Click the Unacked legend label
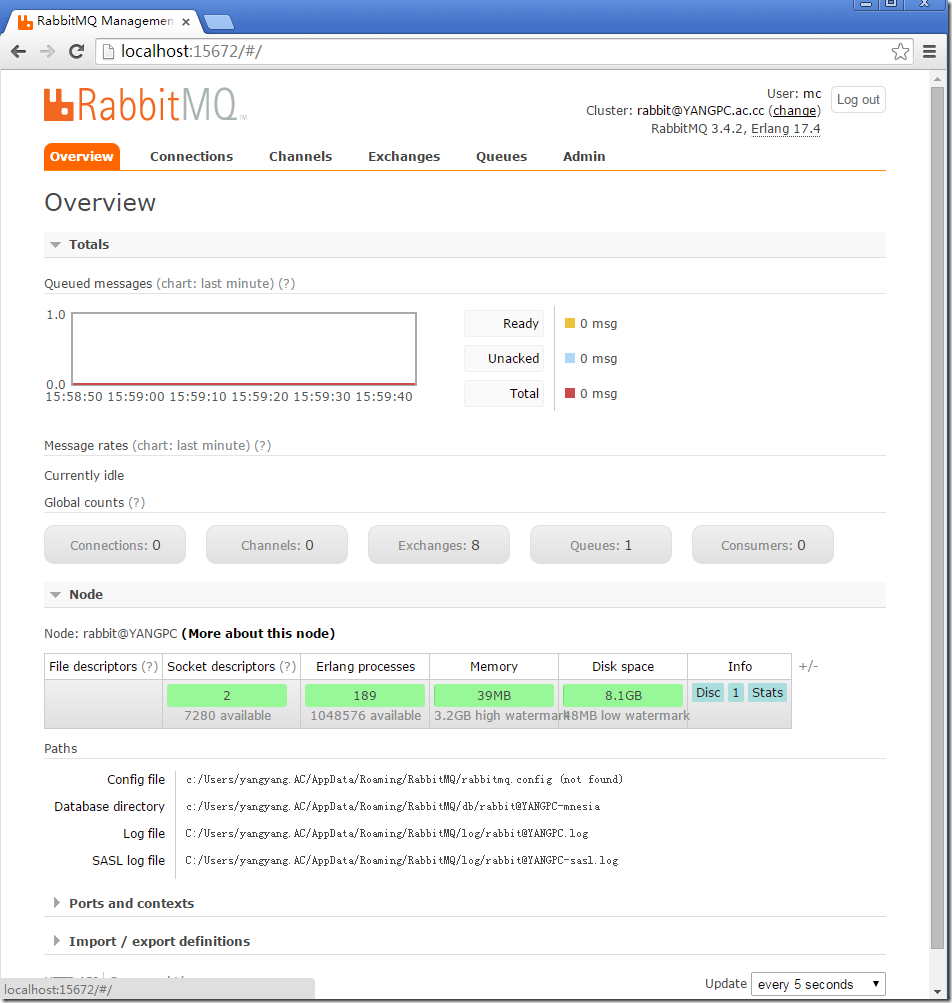The height and width of the screenshot is (1003, 952). tap(504, 358)
